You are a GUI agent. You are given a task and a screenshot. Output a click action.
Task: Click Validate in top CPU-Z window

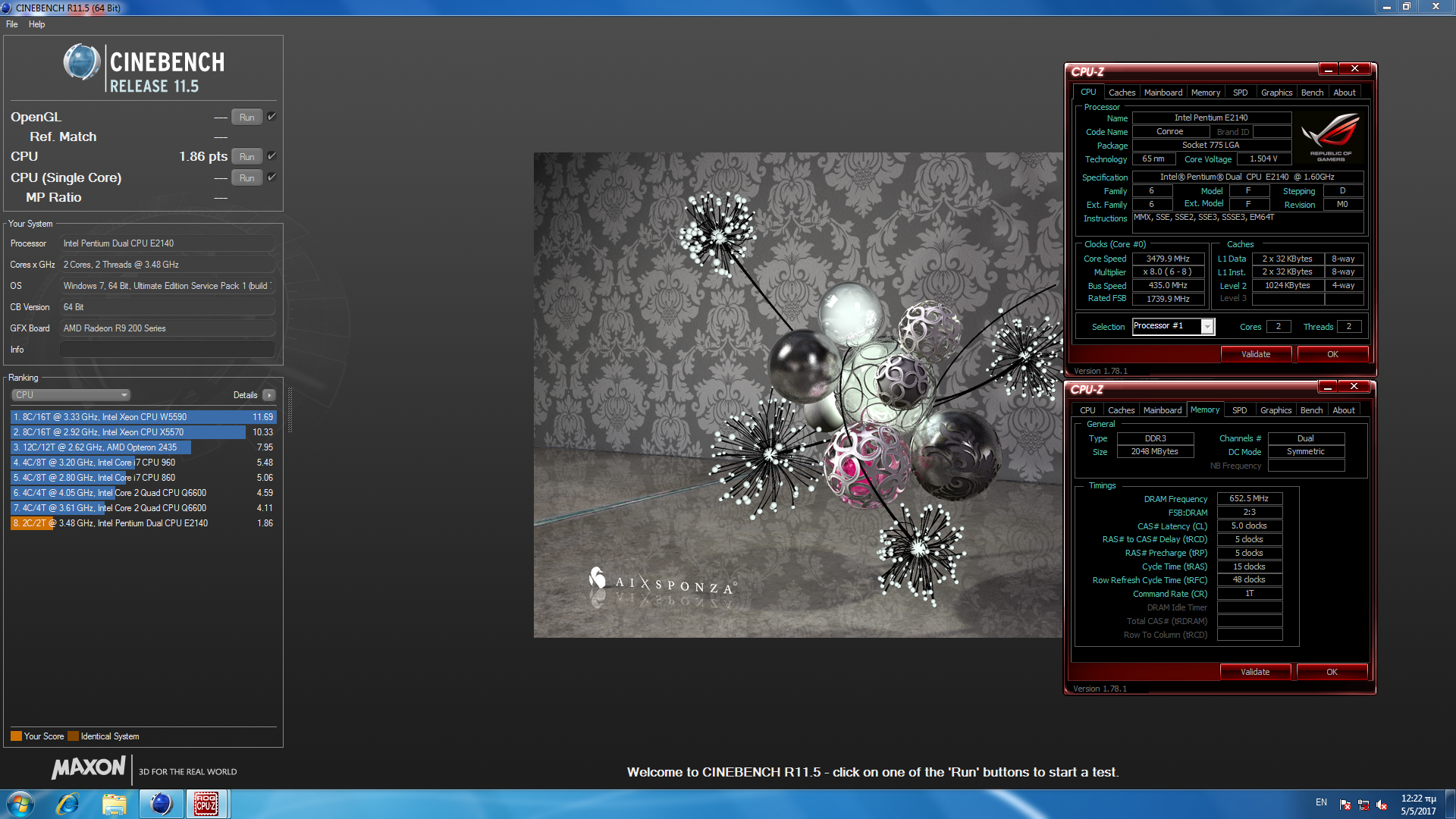pos(1256,354)
